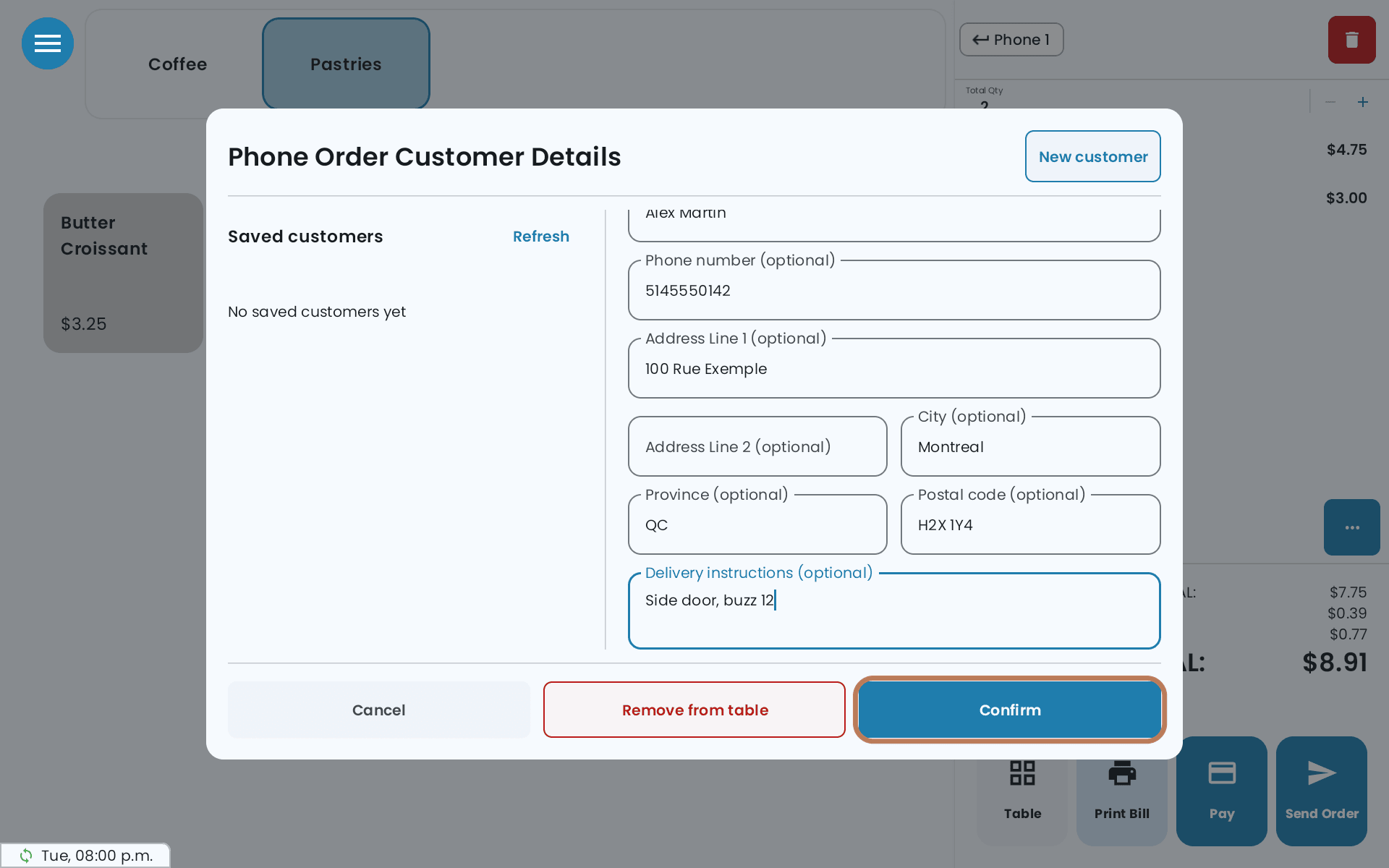
Task: Click the Phone 1 back button
Action: coord(1011,40)
